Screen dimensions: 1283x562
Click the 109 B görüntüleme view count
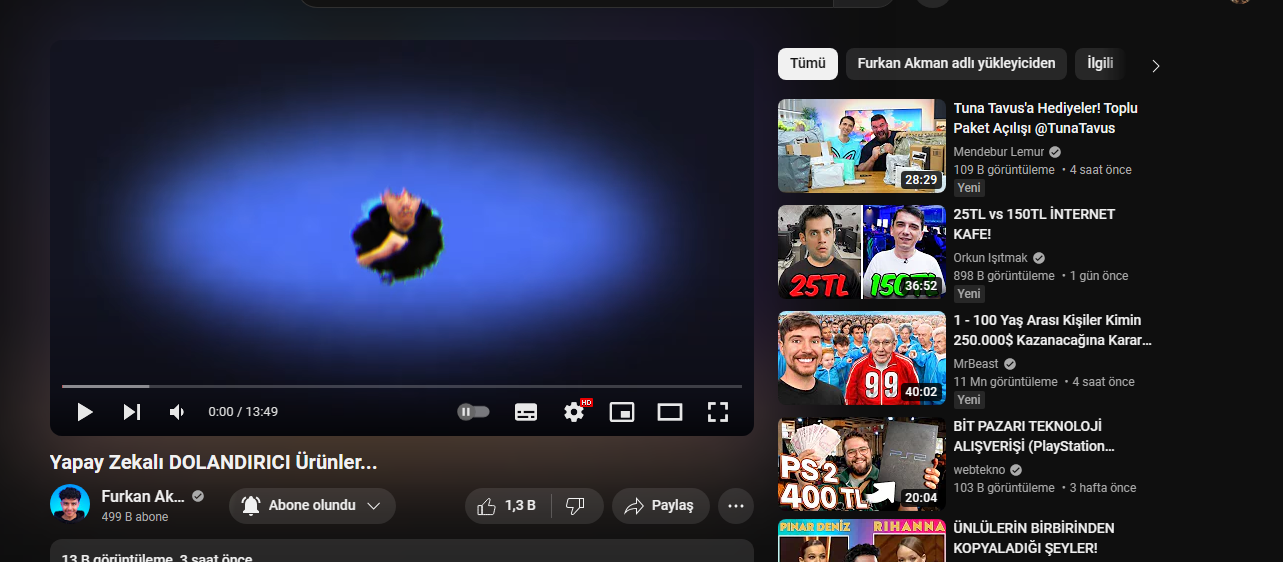click(x=1004, y=170)
